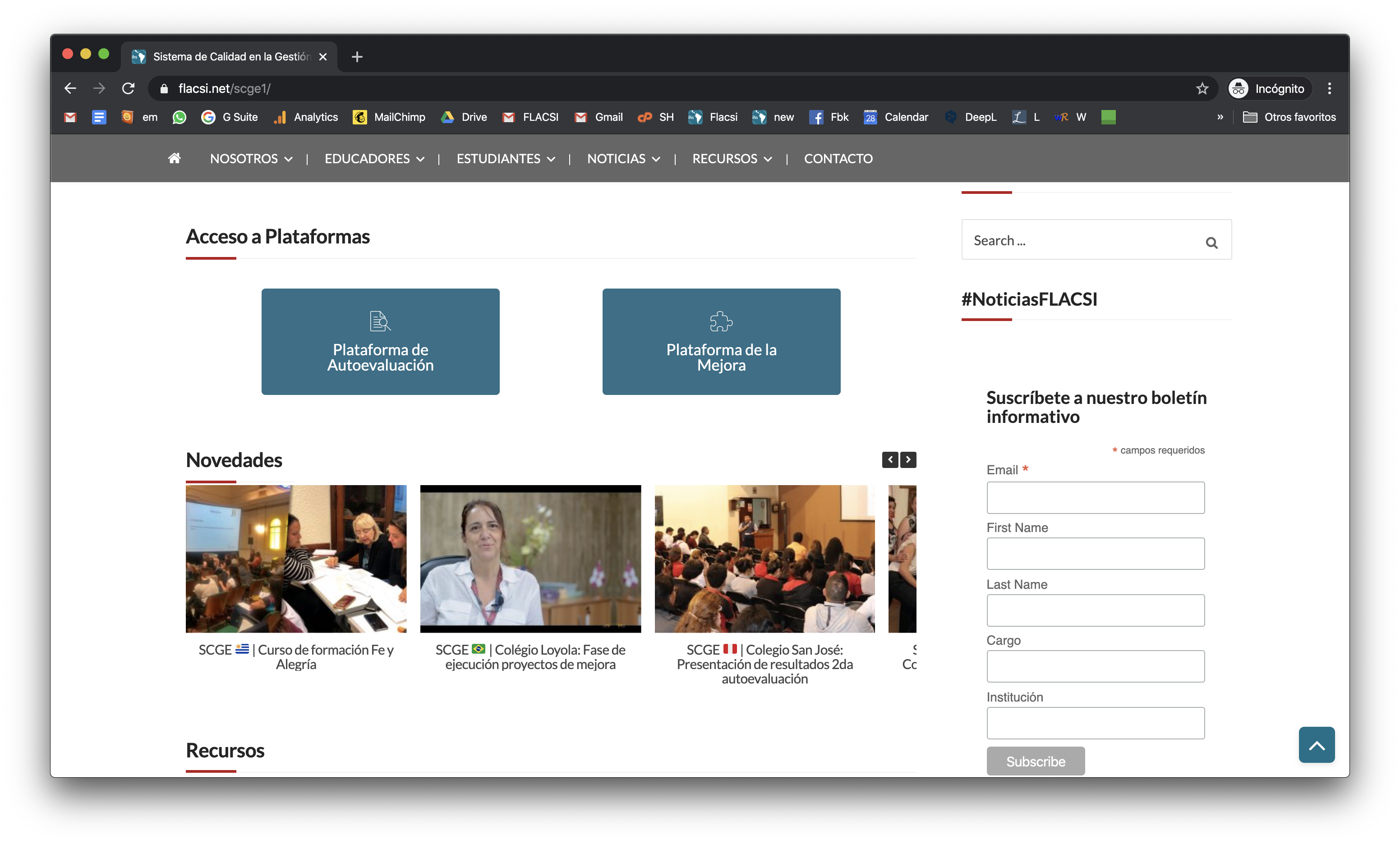Expand the EDUCADORES menu
Screen dimensions: 1400x844
point(374,158)
